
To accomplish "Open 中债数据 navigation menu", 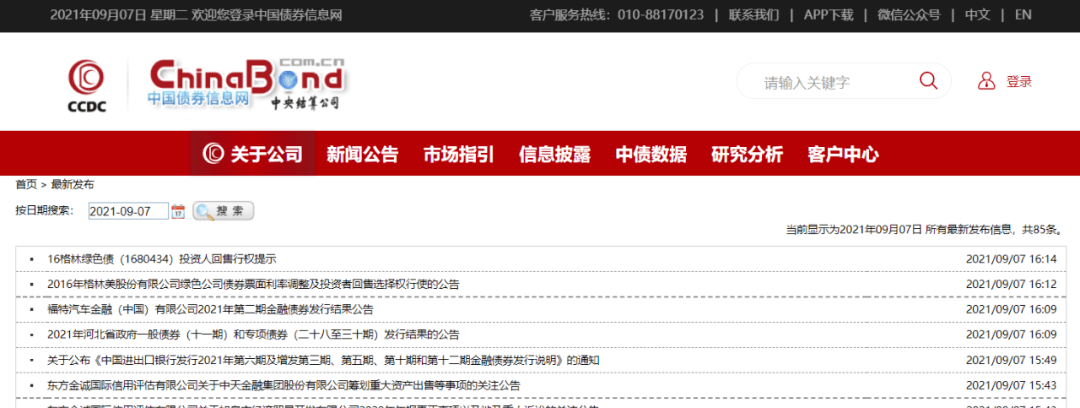I will tap(651, 154).
